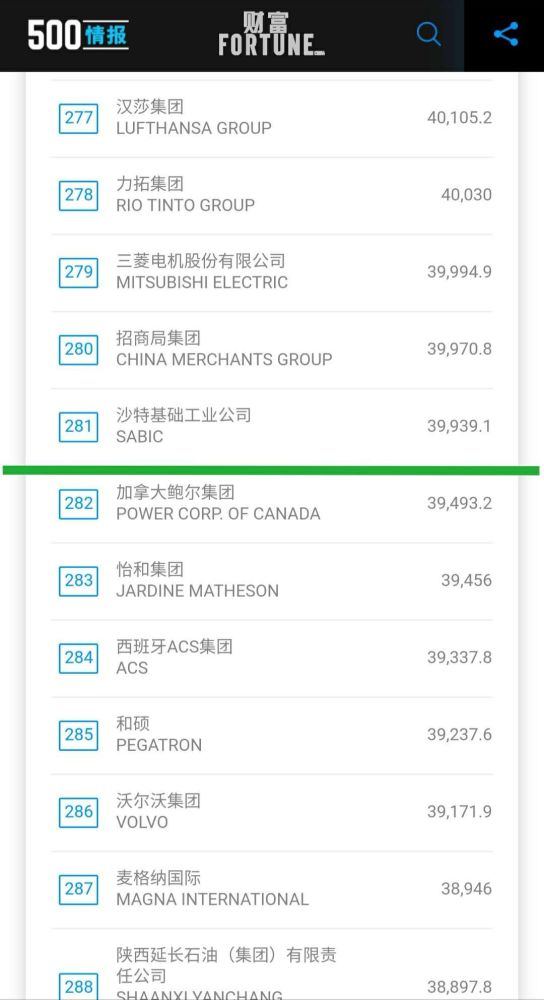Open Volvo listing
Viewport: 544px width, 1000px height.
pos(272,813)
